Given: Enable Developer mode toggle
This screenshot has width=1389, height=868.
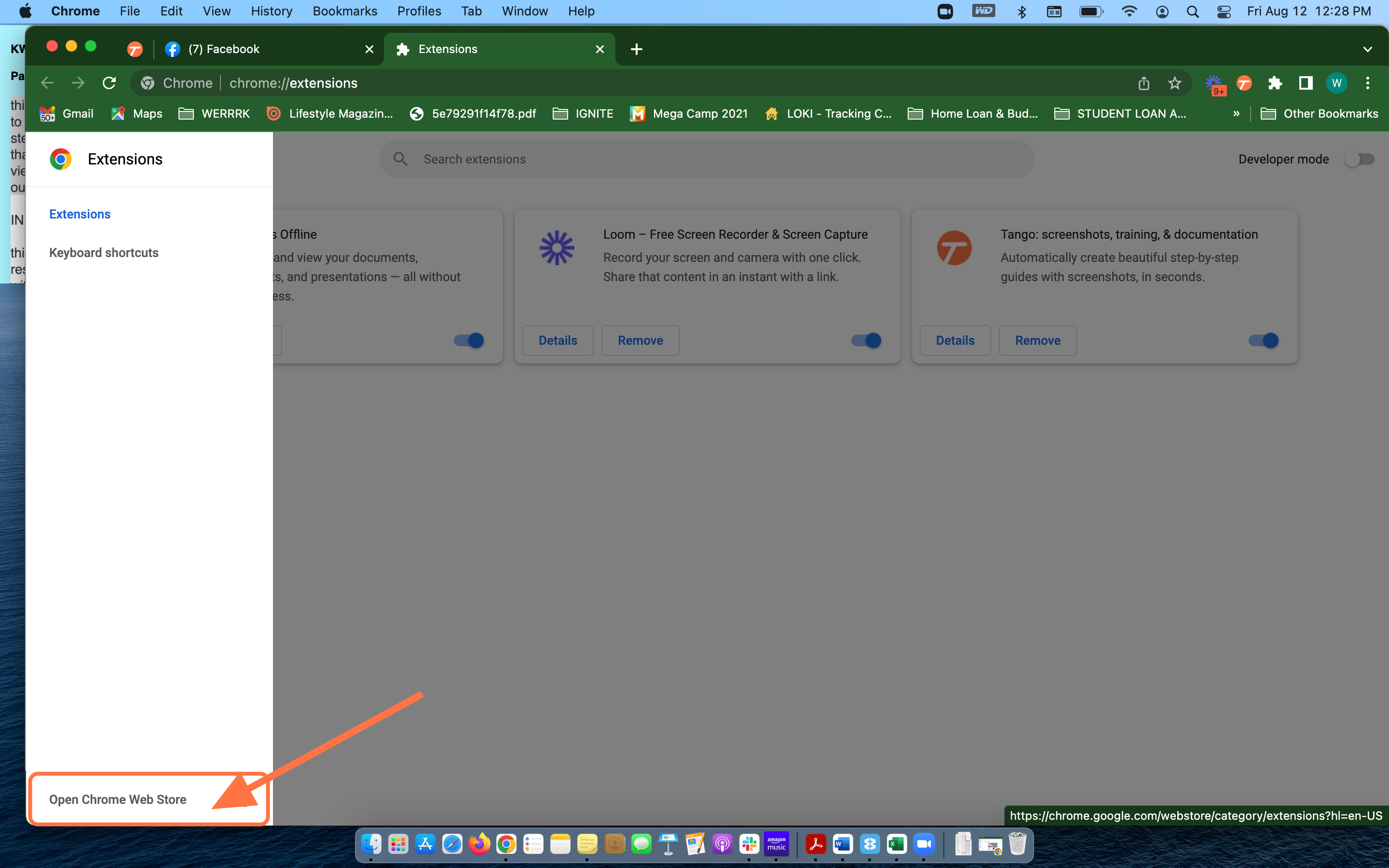Looking at the screenshot, I should (1359, 159).
